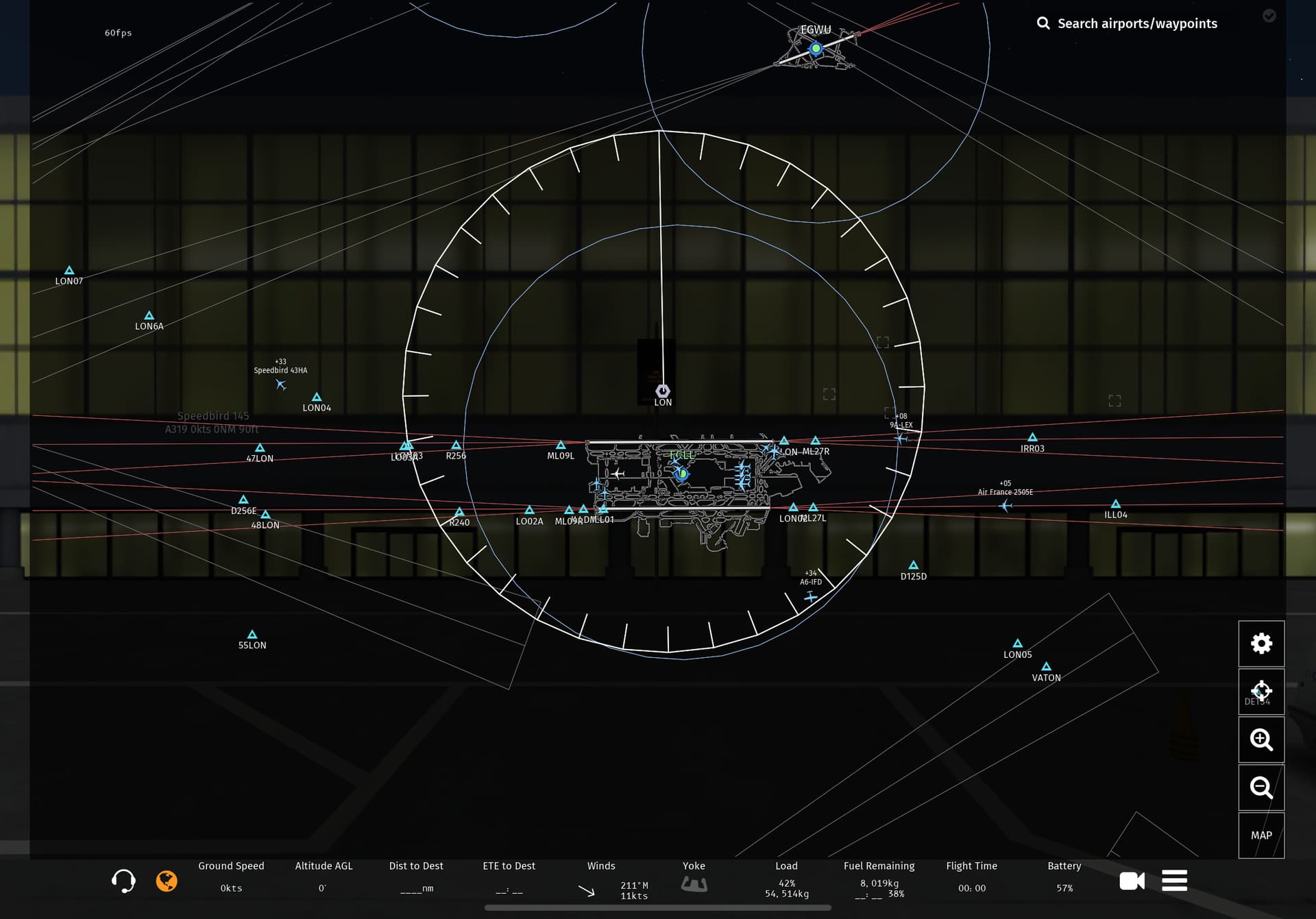
Task: Open ATC headset icon
Action: [123, 881]
